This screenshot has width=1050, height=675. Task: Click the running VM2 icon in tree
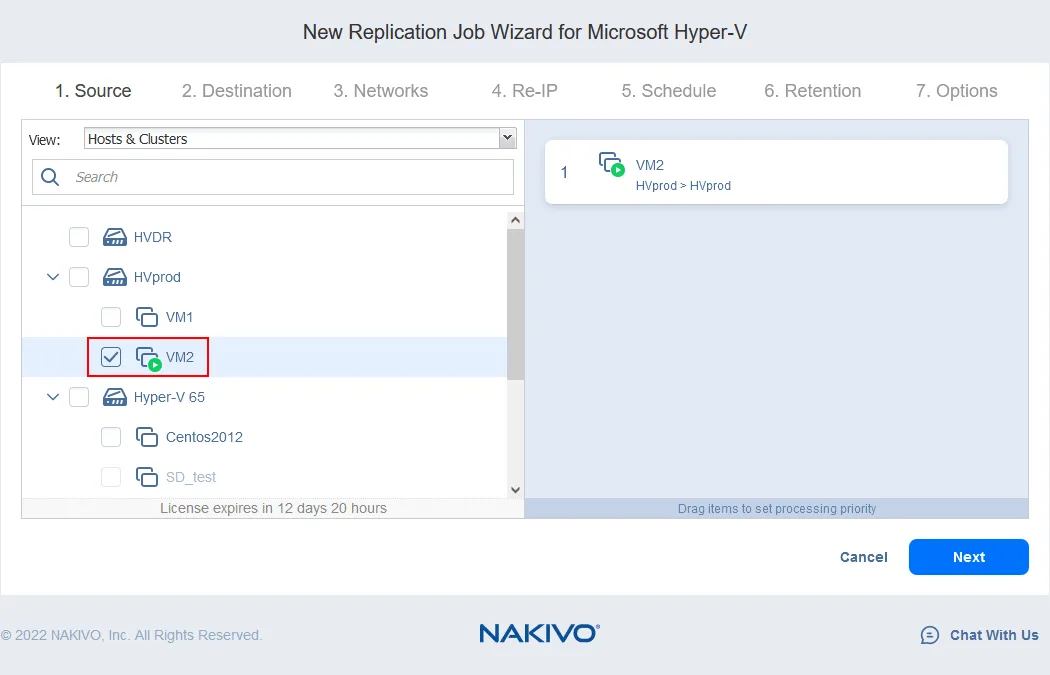[x=148, y=358]
